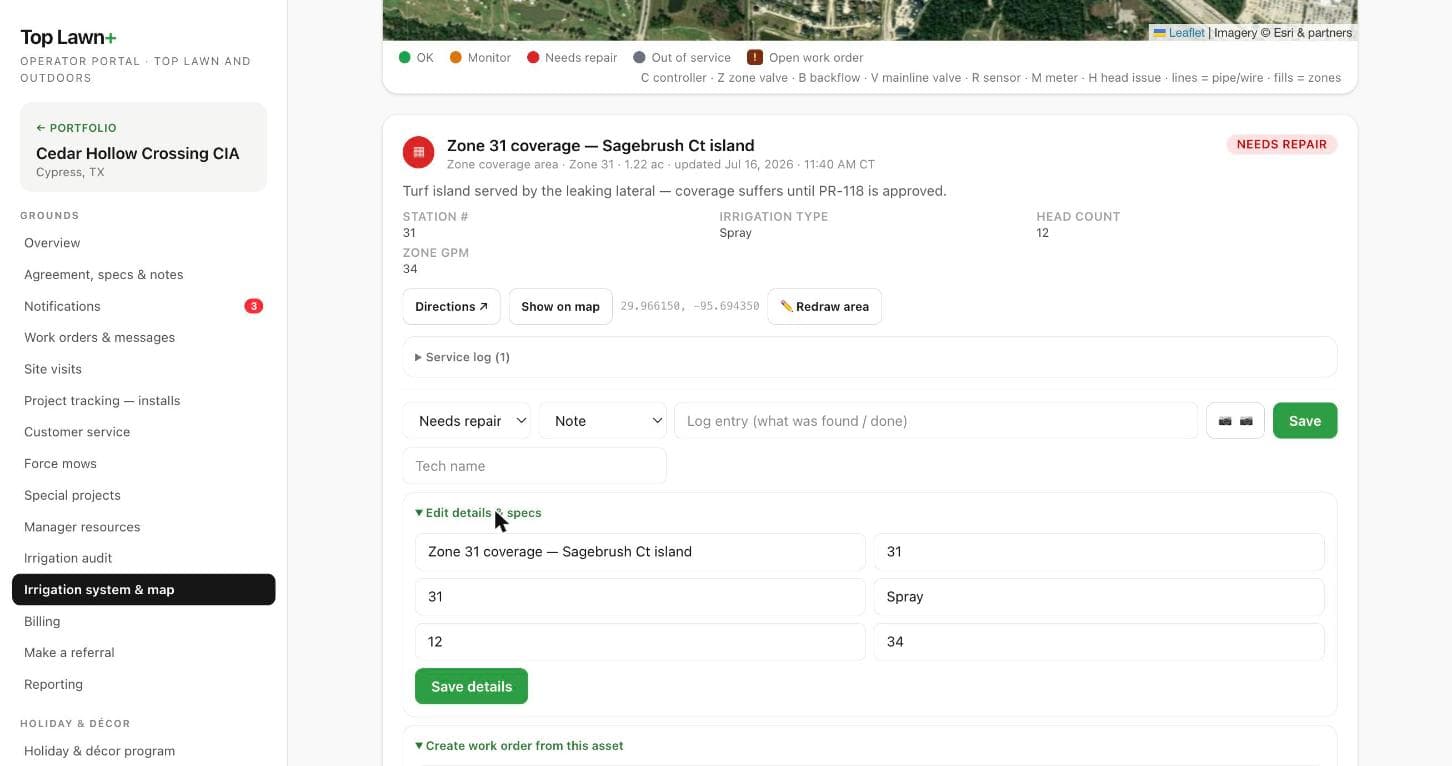The width and height of the screenshot is (1452, 766).
Task: Open the Billing page
Action: click(x=144, y=621)
